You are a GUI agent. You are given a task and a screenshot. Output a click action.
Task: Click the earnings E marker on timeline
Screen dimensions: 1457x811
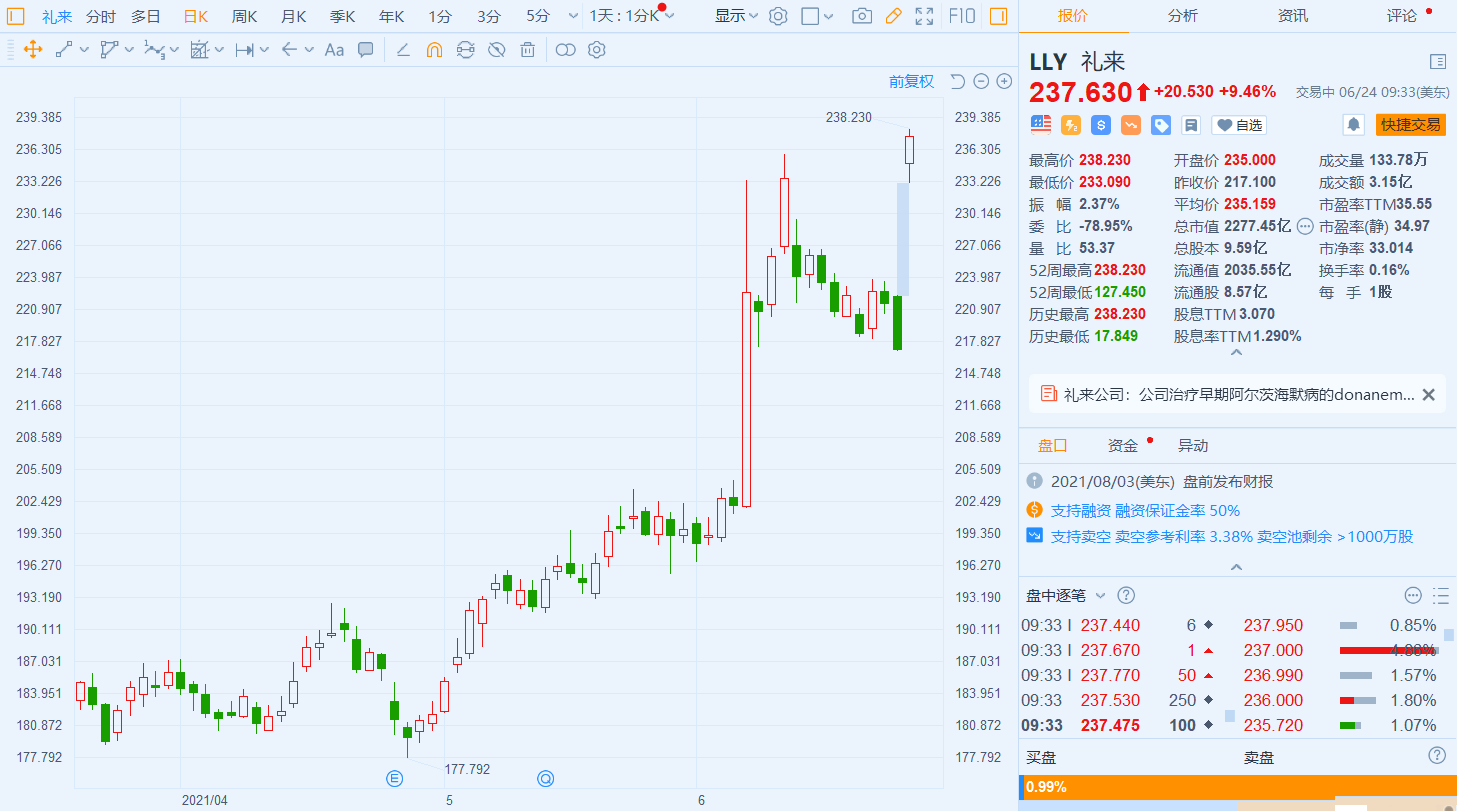point(394,777)
